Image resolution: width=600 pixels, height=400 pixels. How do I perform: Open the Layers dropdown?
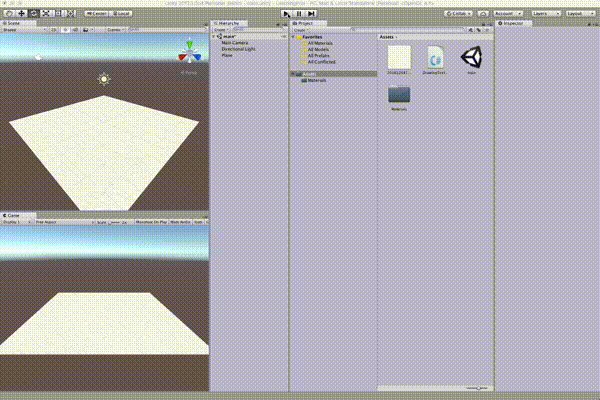coord(546,13)
